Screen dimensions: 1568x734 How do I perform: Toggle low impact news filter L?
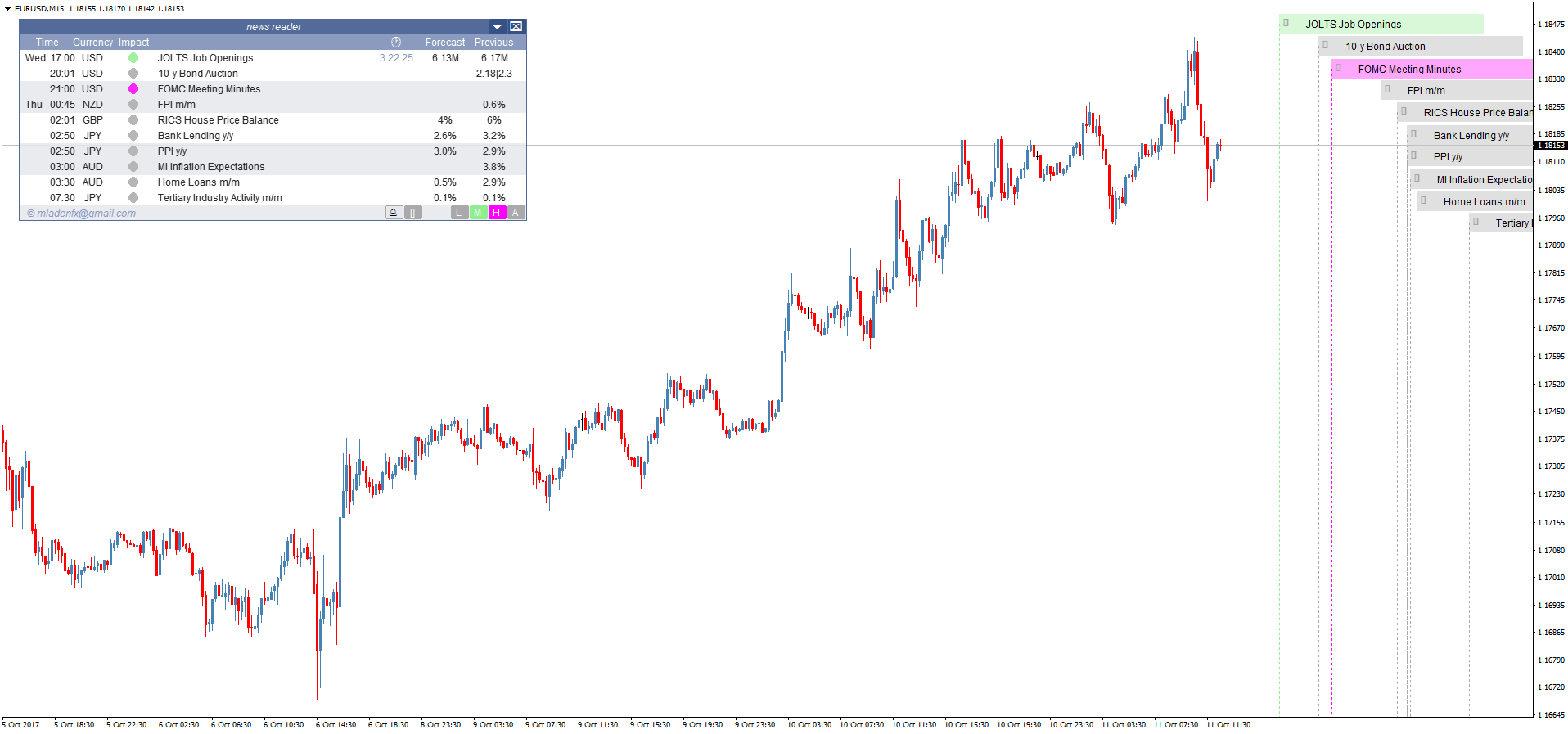click(458, 213)
